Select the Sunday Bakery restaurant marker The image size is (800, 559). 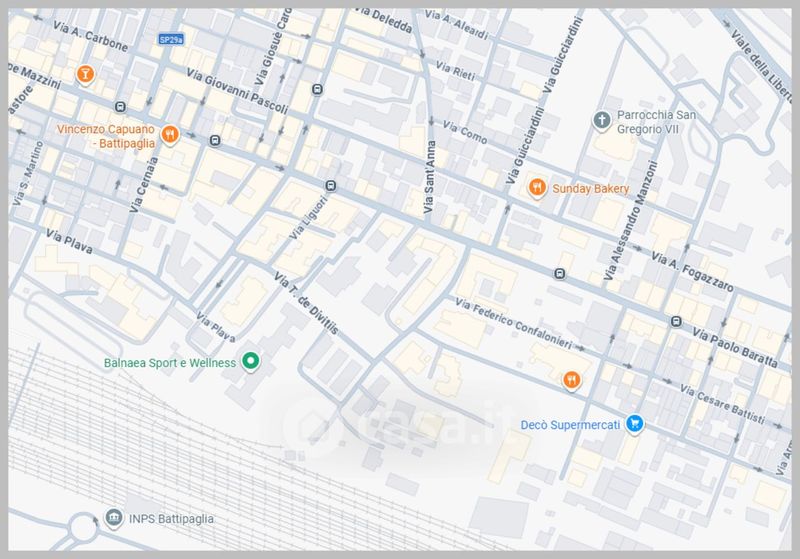(x=537, y=188)
